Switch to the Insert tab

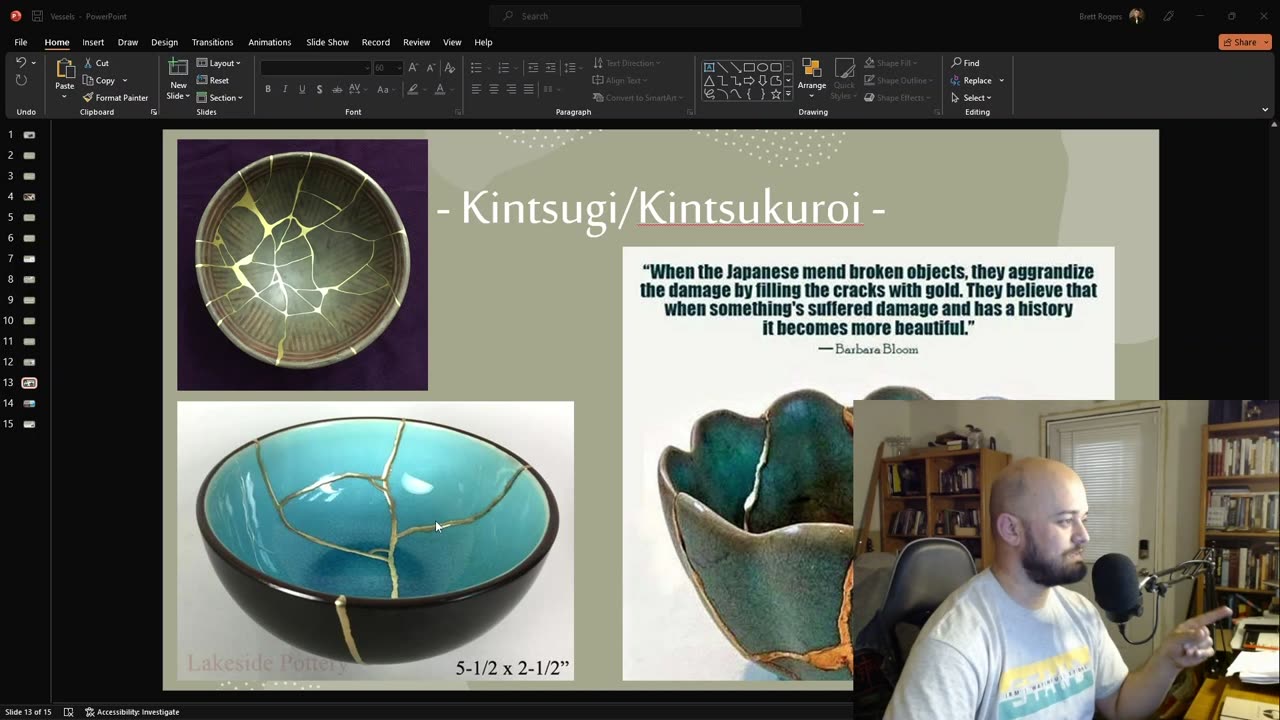pyautogui.click(x=93, y=42)
